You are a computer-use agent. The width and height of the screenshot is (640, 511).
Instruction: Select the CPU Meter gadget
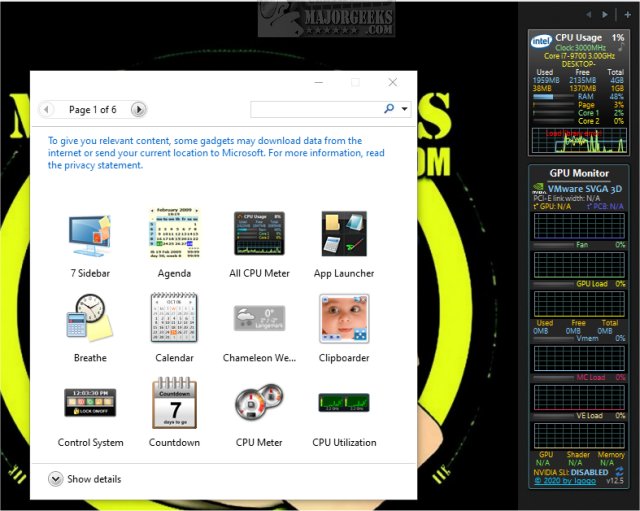click(259, 403)
